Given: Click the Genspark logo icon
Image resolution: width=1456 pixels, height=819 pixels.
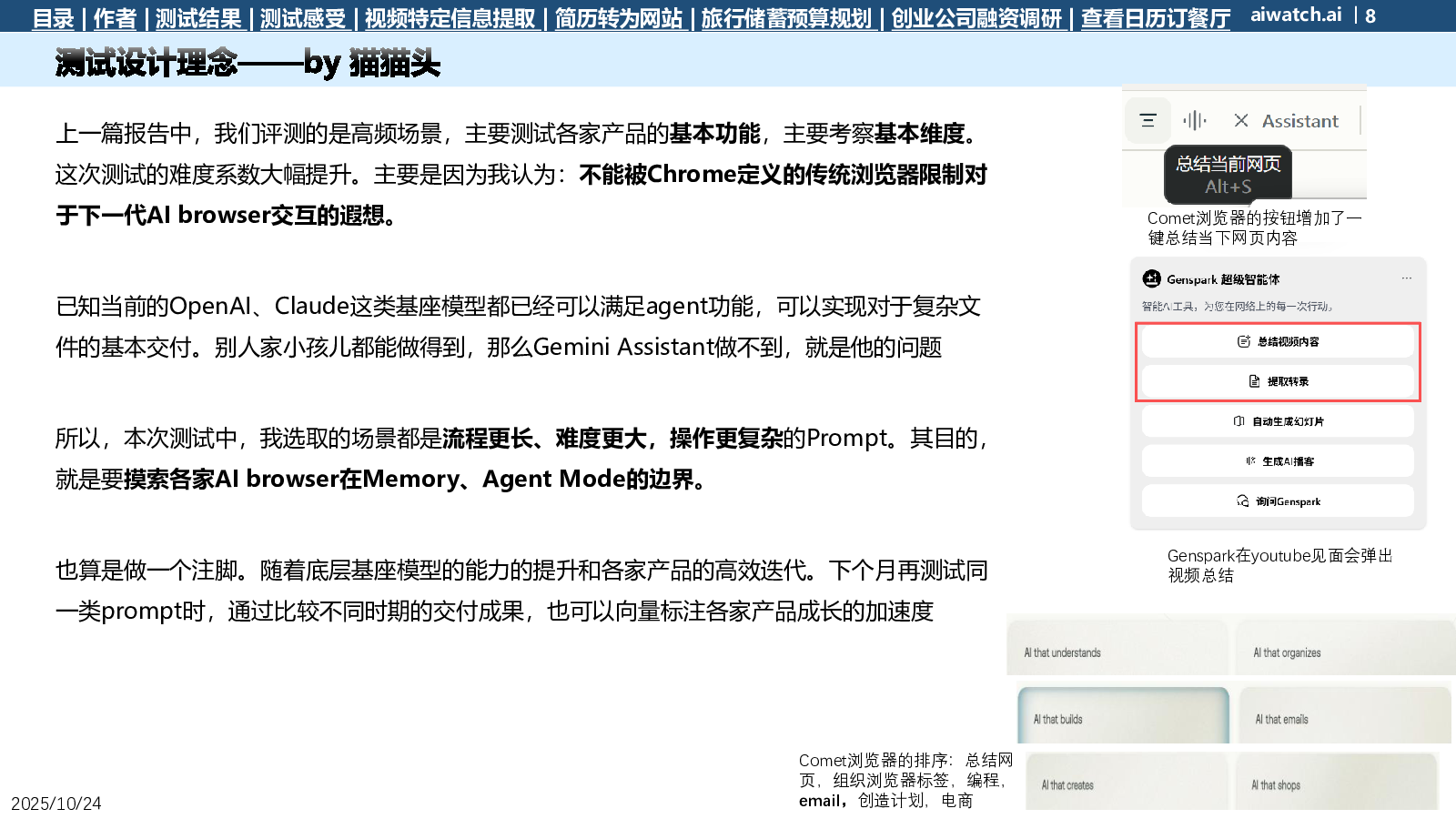Looking at the screenshot, I should click(1152, 278).
